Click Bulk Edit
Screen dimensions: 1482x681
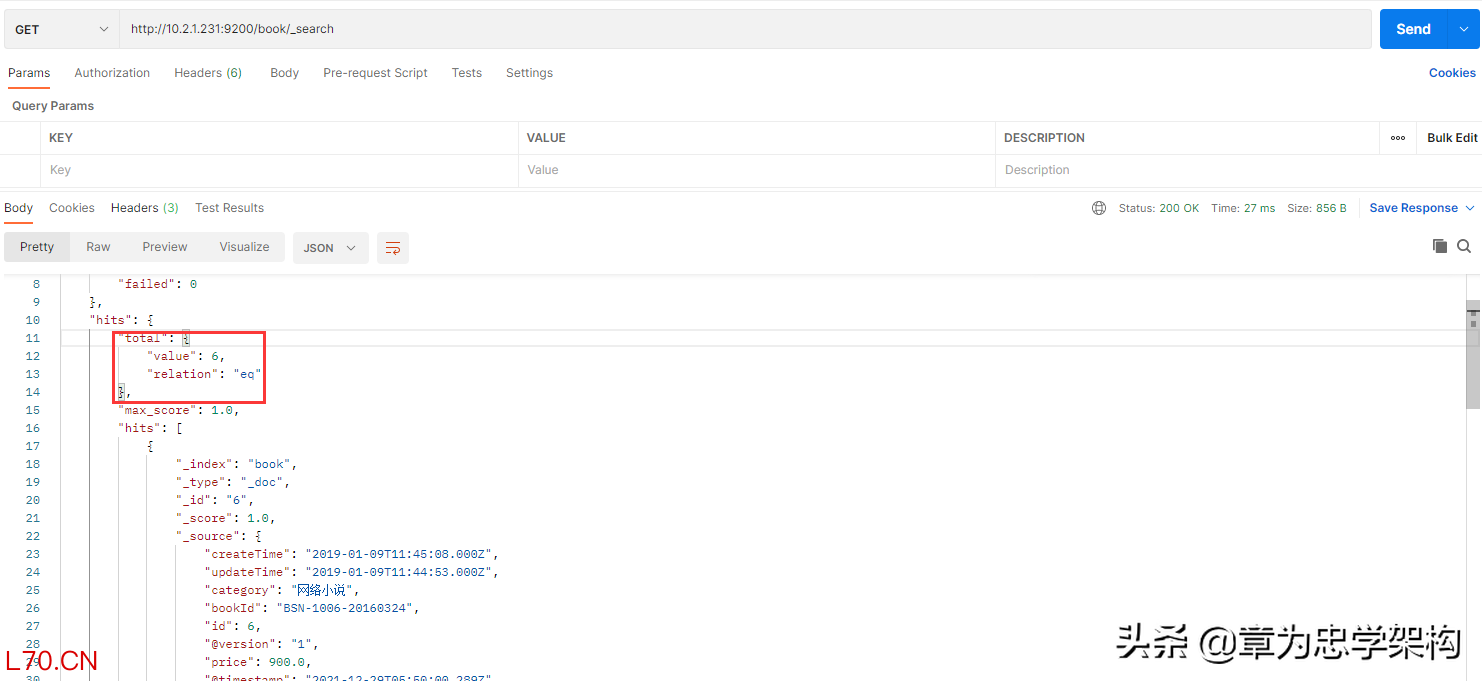(1452, 138)
